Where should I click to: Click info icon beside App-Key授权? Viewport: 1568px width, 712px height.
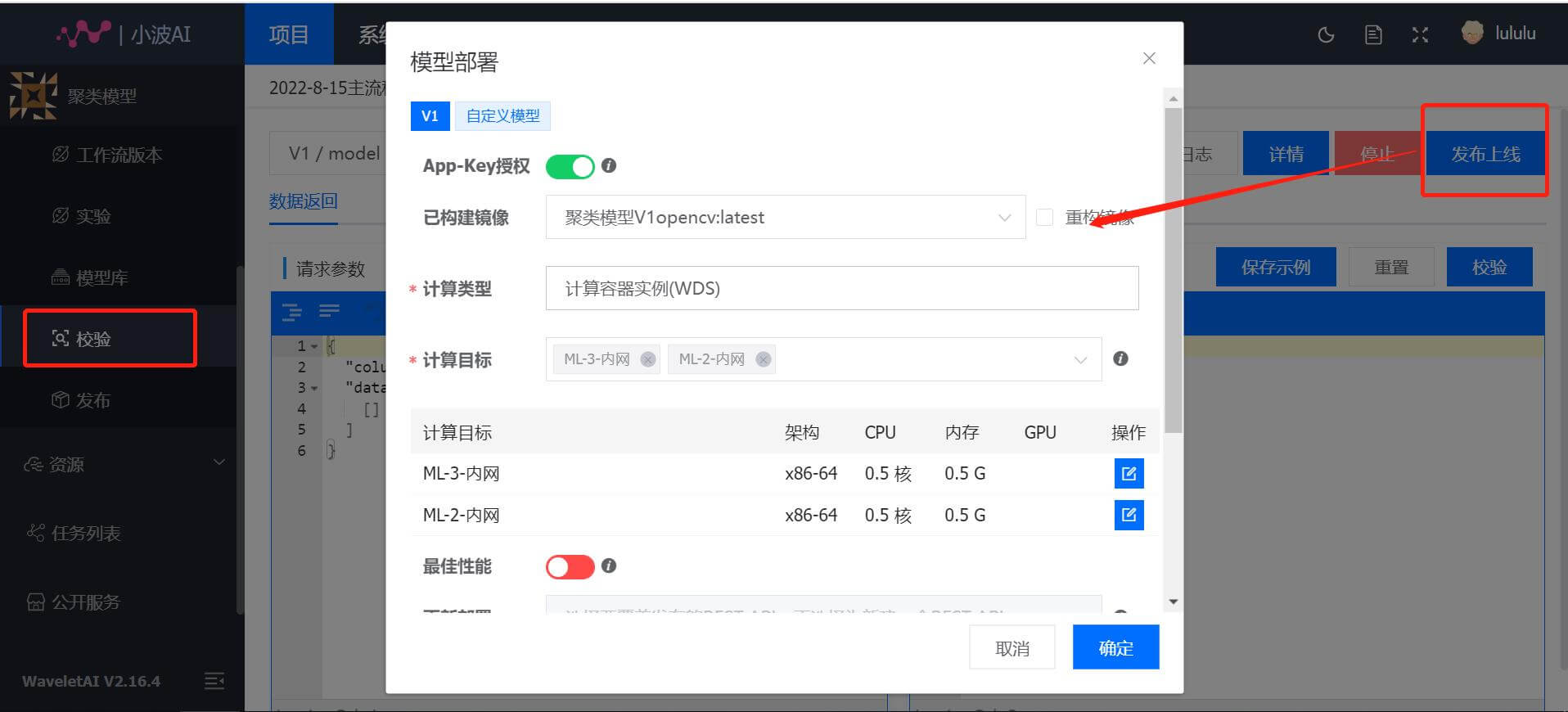(609, 165)
